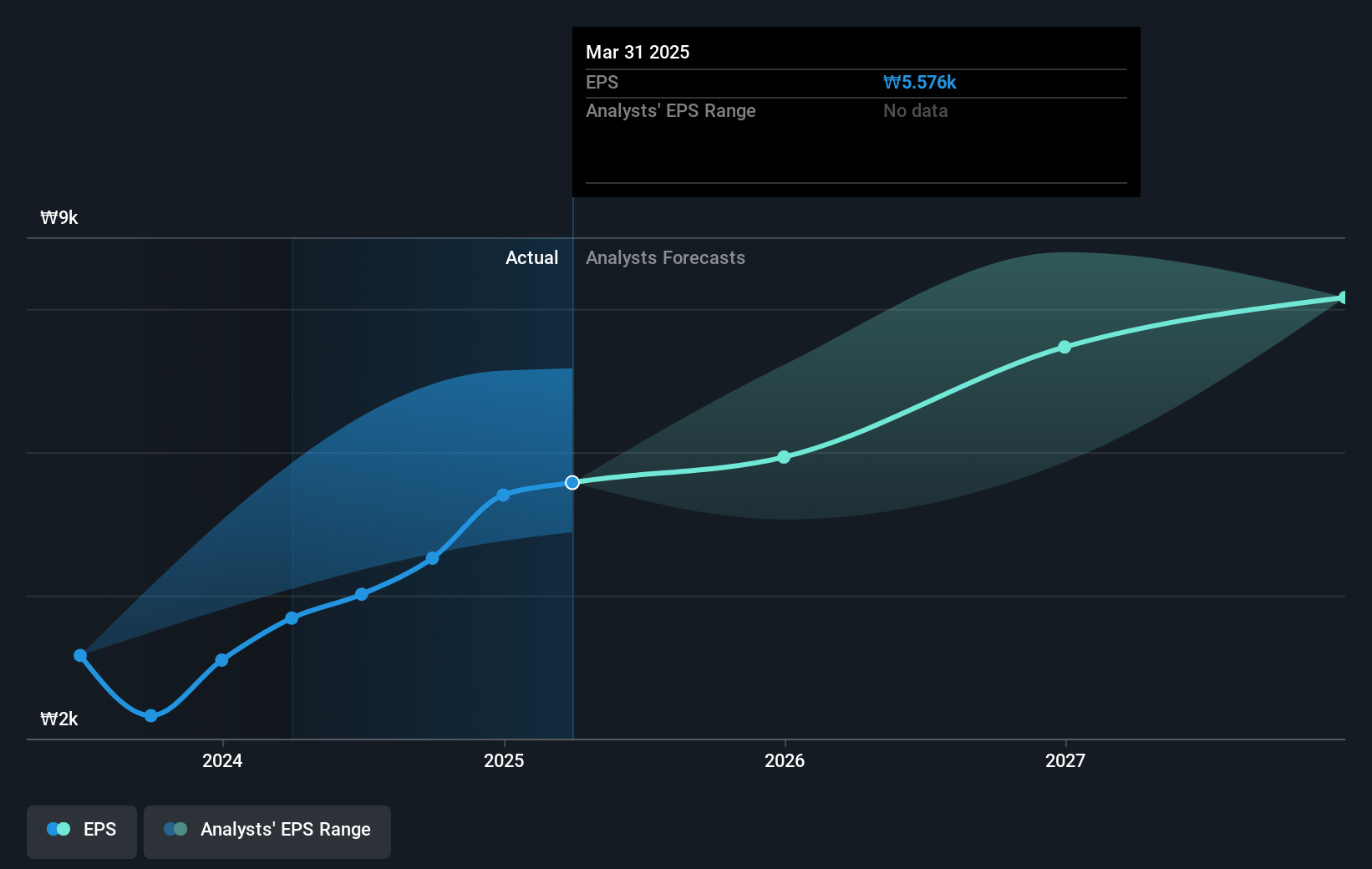The width and height of the screenshot is (1372, 869).
Task: Click the 2025 x-axis label
Action: pyautogui.click(x=504, y=760)
